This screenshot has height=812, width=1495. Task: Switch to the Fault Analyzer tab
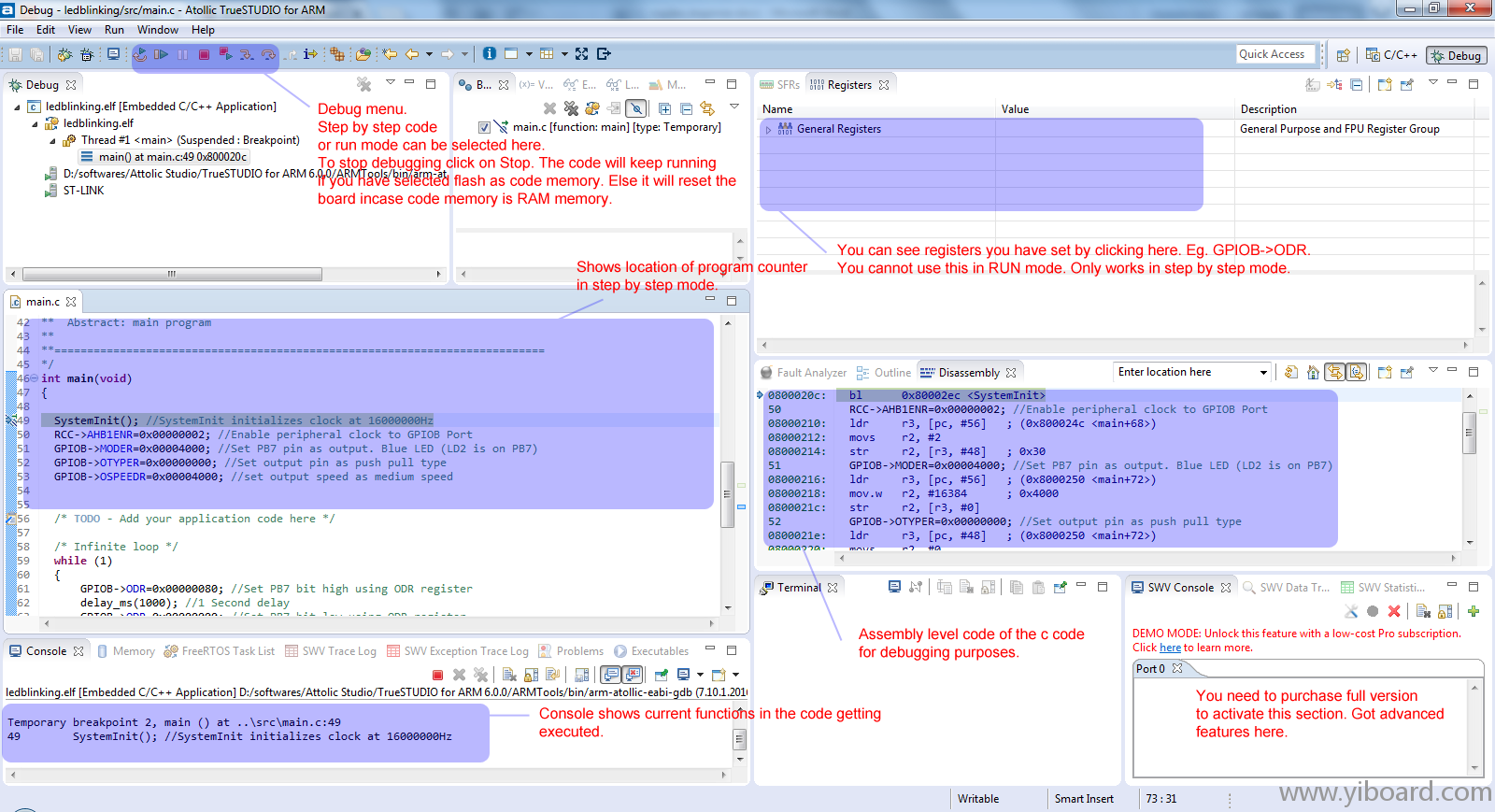click(804, 373)
